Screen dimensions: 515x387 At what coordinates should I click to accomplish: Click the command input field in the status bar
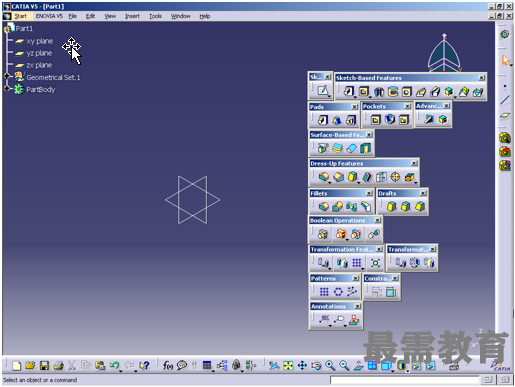tap(404, 380)
